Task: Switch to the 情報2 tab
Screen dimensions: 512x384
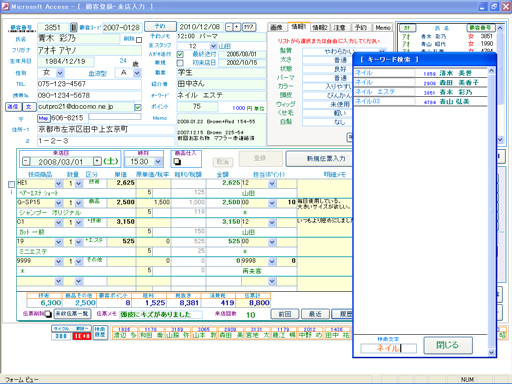Action: point(320,27)
